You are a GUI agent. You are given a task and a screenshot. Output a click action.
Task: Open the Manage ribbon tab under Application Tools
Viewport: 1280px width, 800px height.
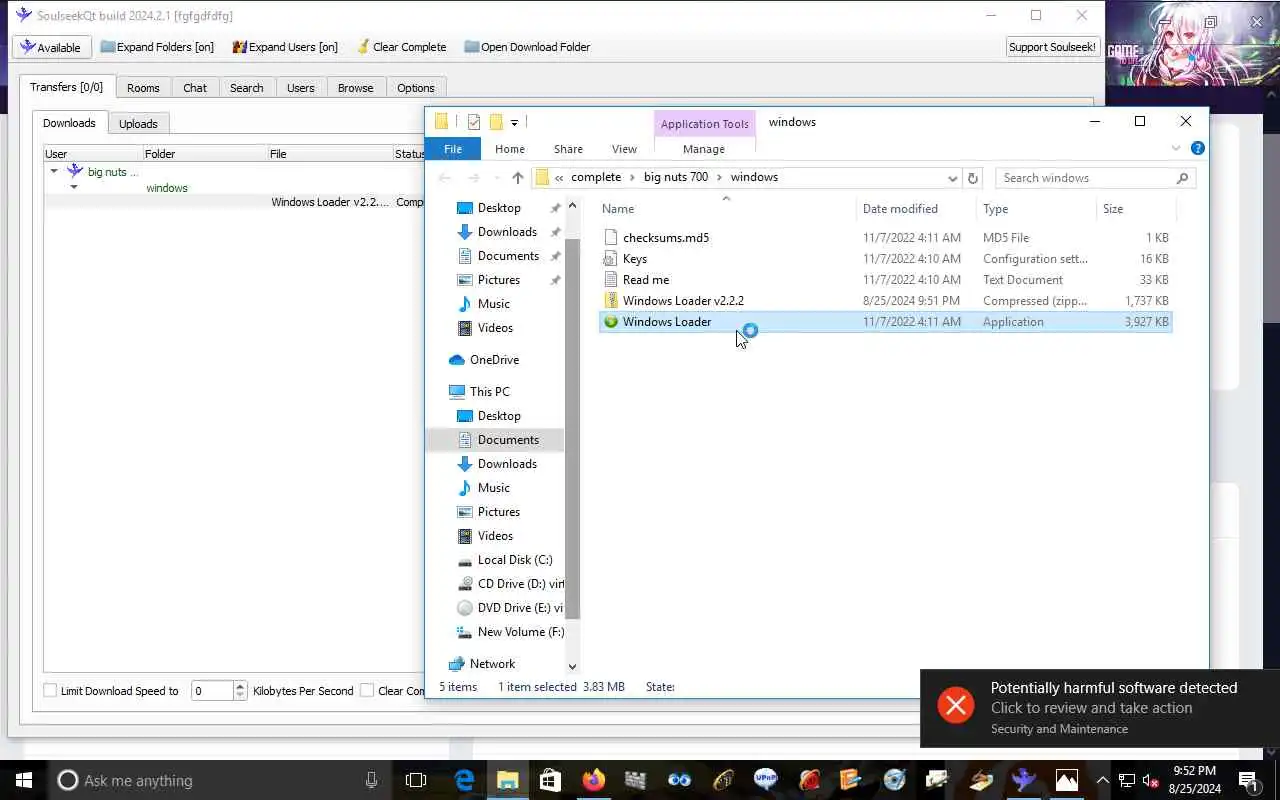click(704, 149)
